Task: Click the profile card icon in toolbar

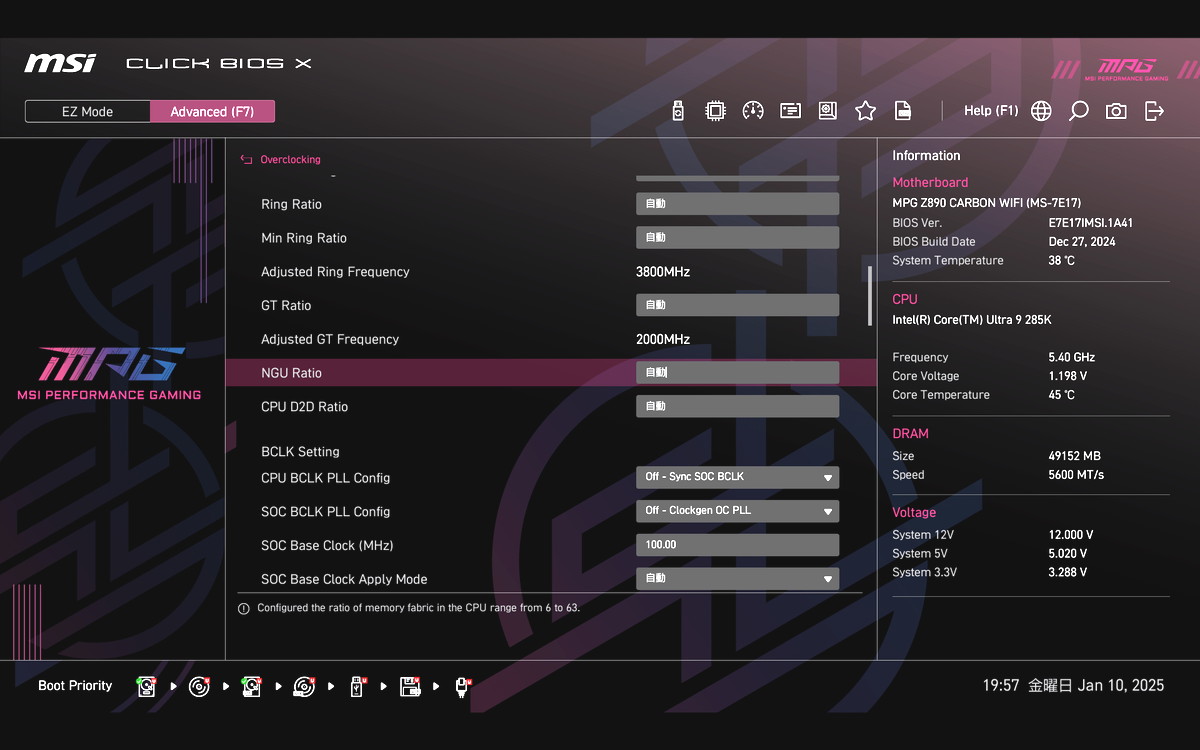Action: pos(791,111)
